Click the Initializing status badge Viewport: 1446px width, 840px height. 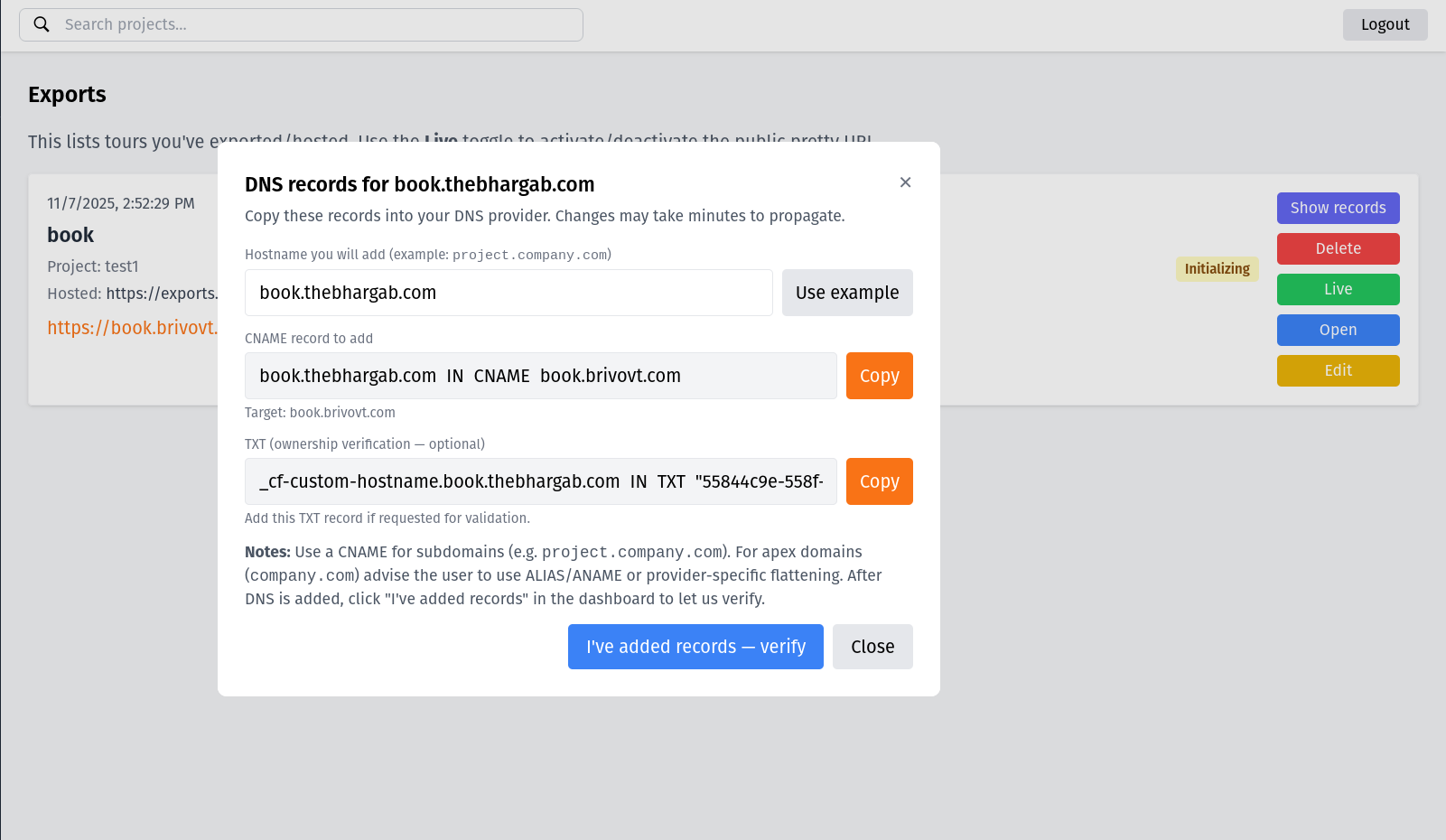click(1217, 268)
